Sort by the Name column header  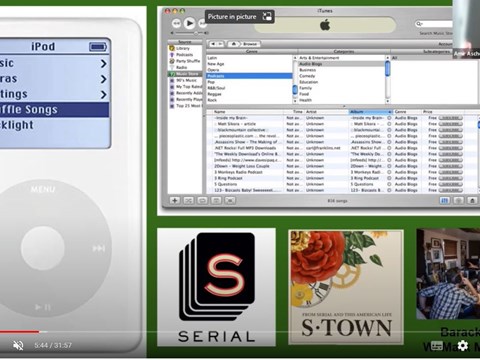pyautogui.click(x=247, y=112)
